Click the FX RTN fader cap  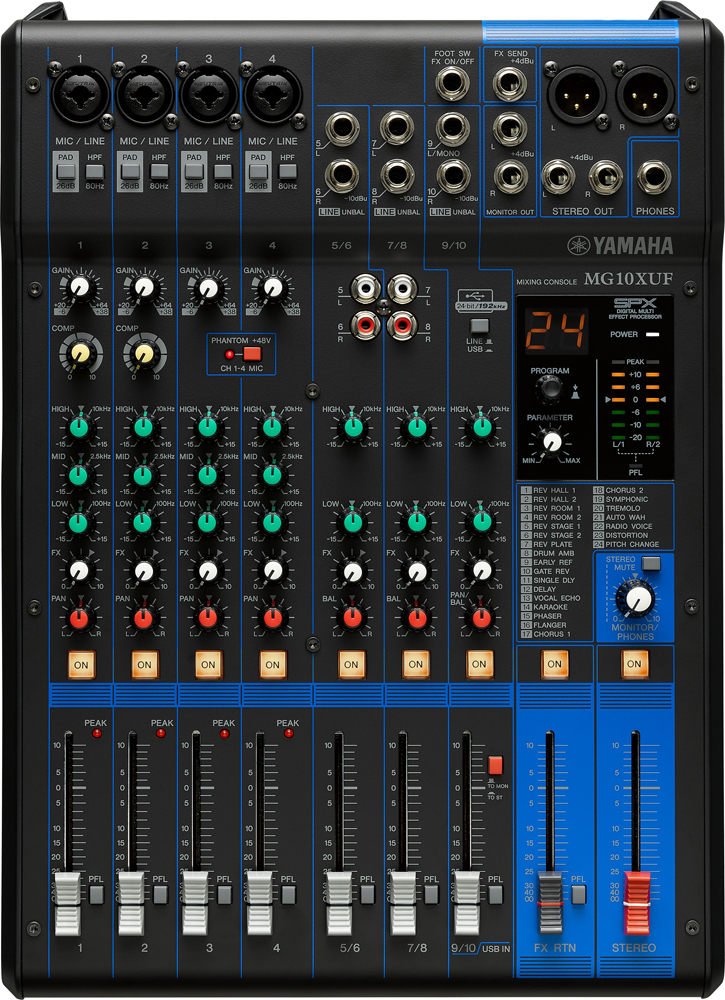pyautogui.click(x=549, y=889)
